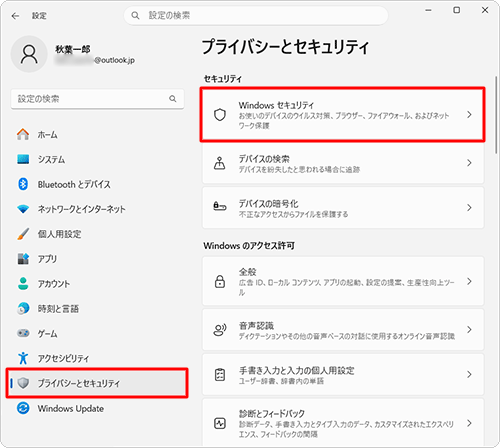Image resolution: width=500 pixels, height=448 pixels.
Task: Open the 個人用設定 paintbrush icon
Action: (23, 234)
